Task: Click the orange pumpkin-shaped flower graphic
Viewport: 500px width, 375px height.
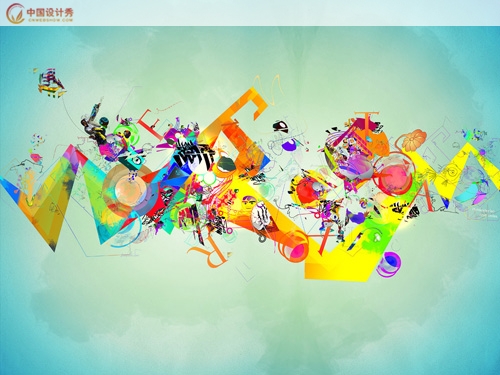Action: [x=414, y=140]
